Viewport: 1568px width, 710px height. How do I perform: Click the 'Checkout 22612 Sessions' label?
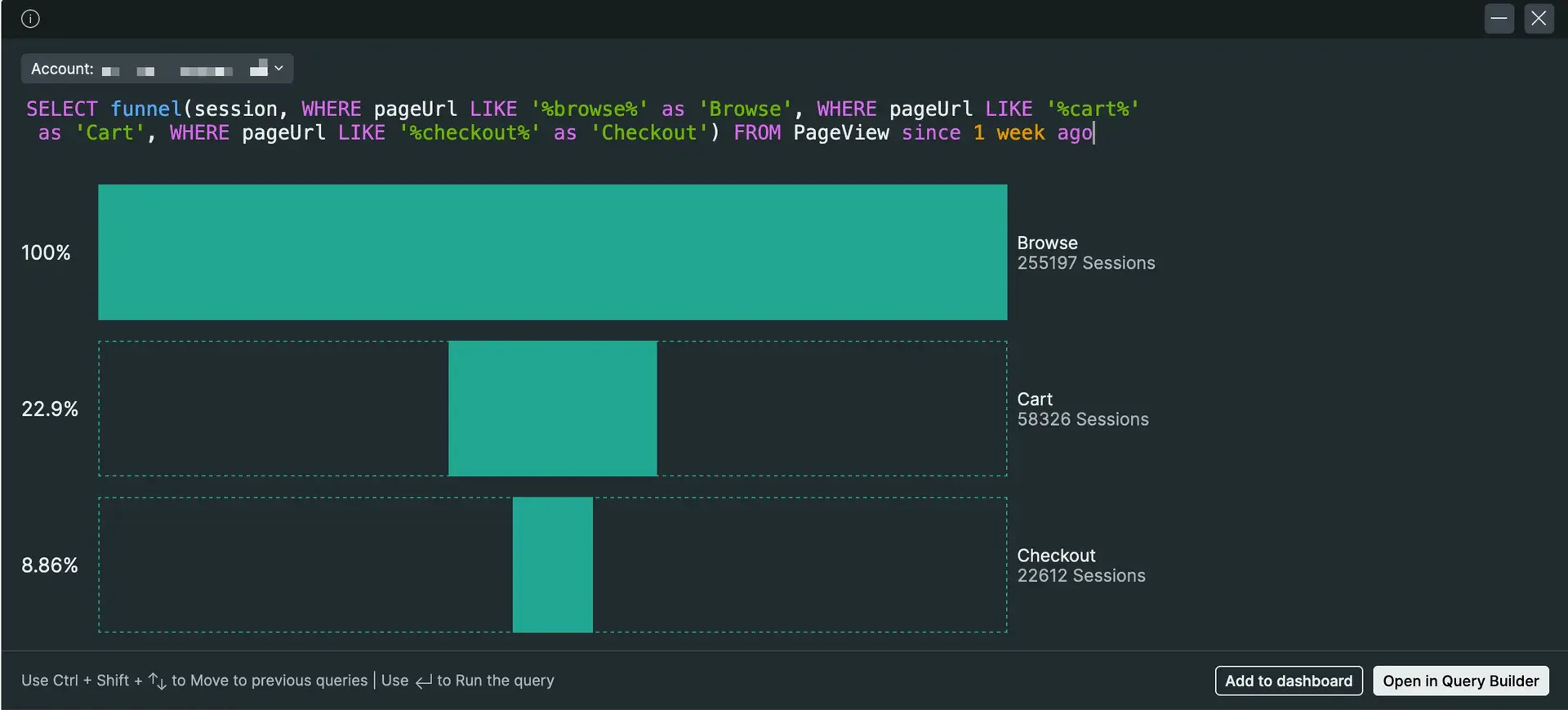point(1080,565)
